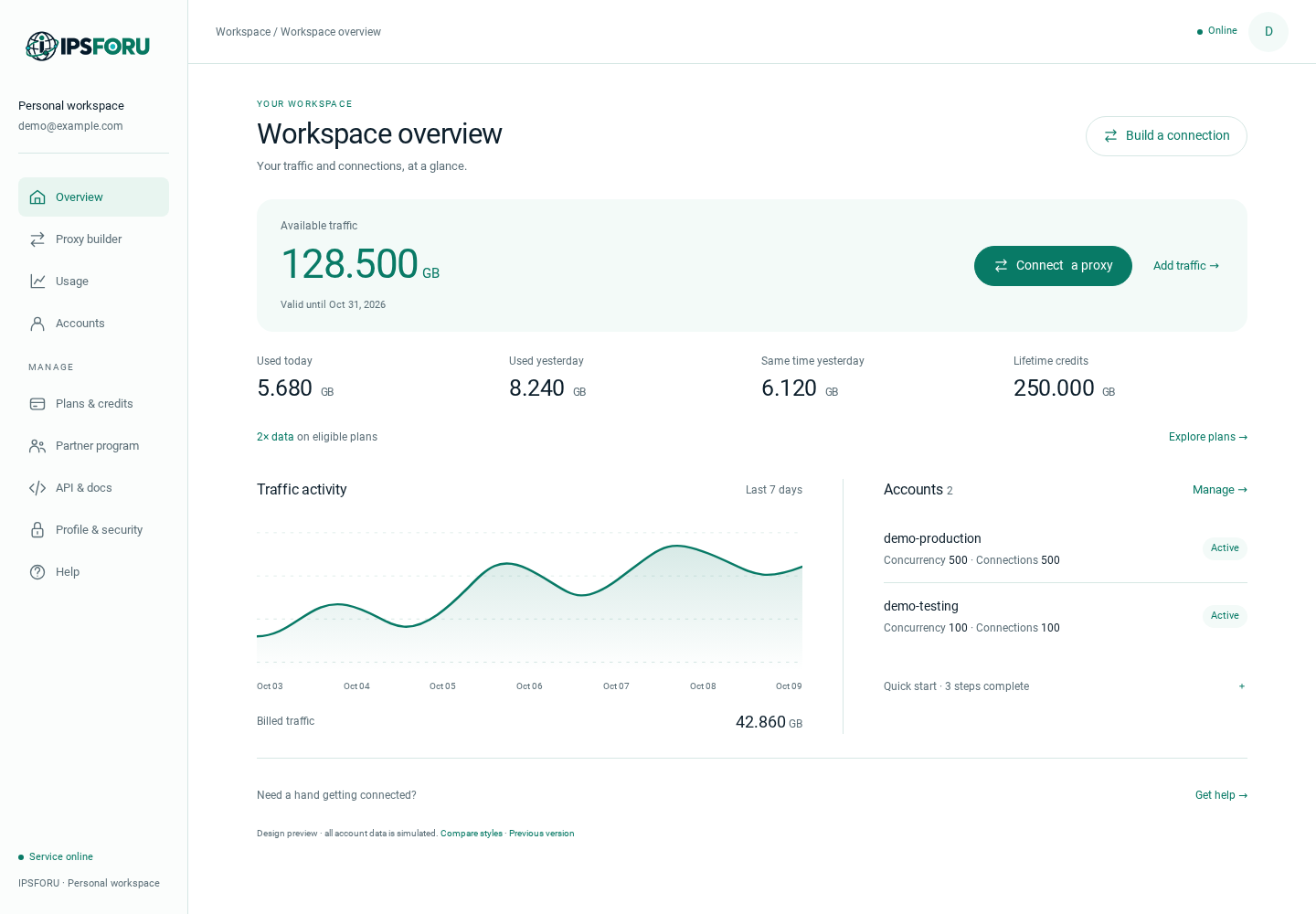Screen dimensions: 1316x914
Task: Click the Profile & security lock icon
Action: click(x=37, y=530)
